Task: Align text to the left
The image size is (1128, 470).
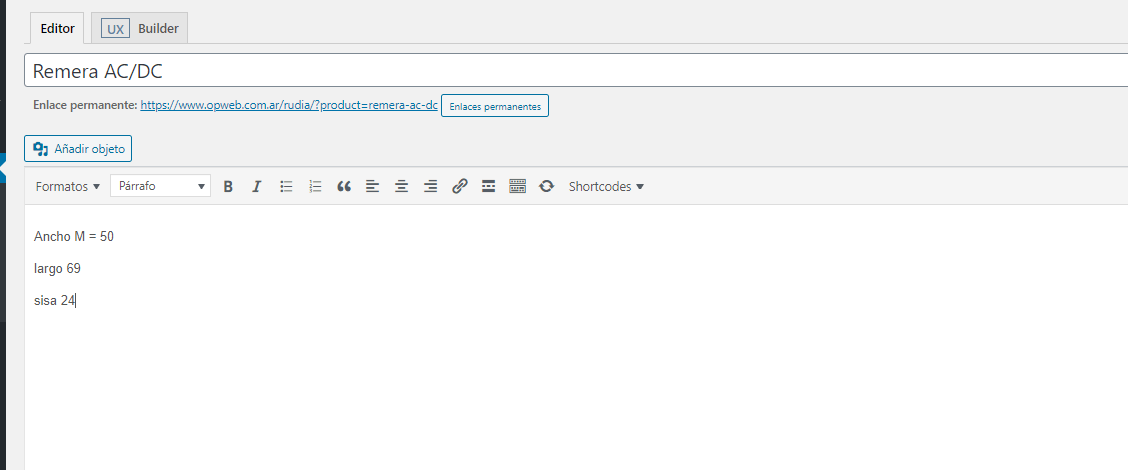Action: click(373, 186)
